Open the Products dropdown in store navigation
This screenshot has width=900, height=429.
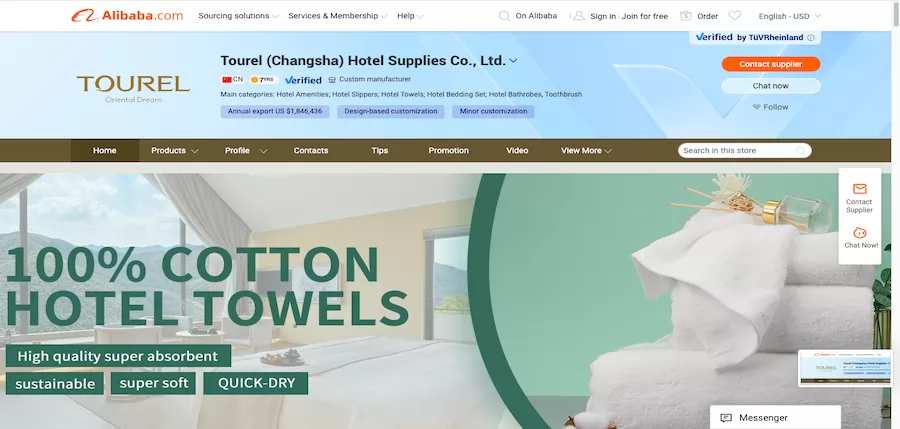[x=174, y=150]
